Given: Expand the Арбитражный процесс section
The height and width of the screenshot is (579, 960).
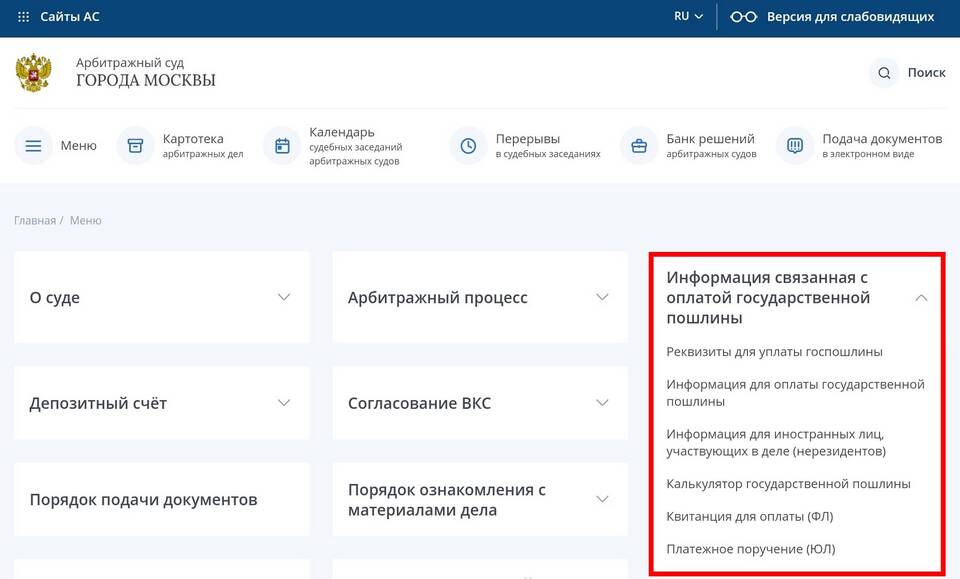Looking at the screenshot, I should coord(602,297).
